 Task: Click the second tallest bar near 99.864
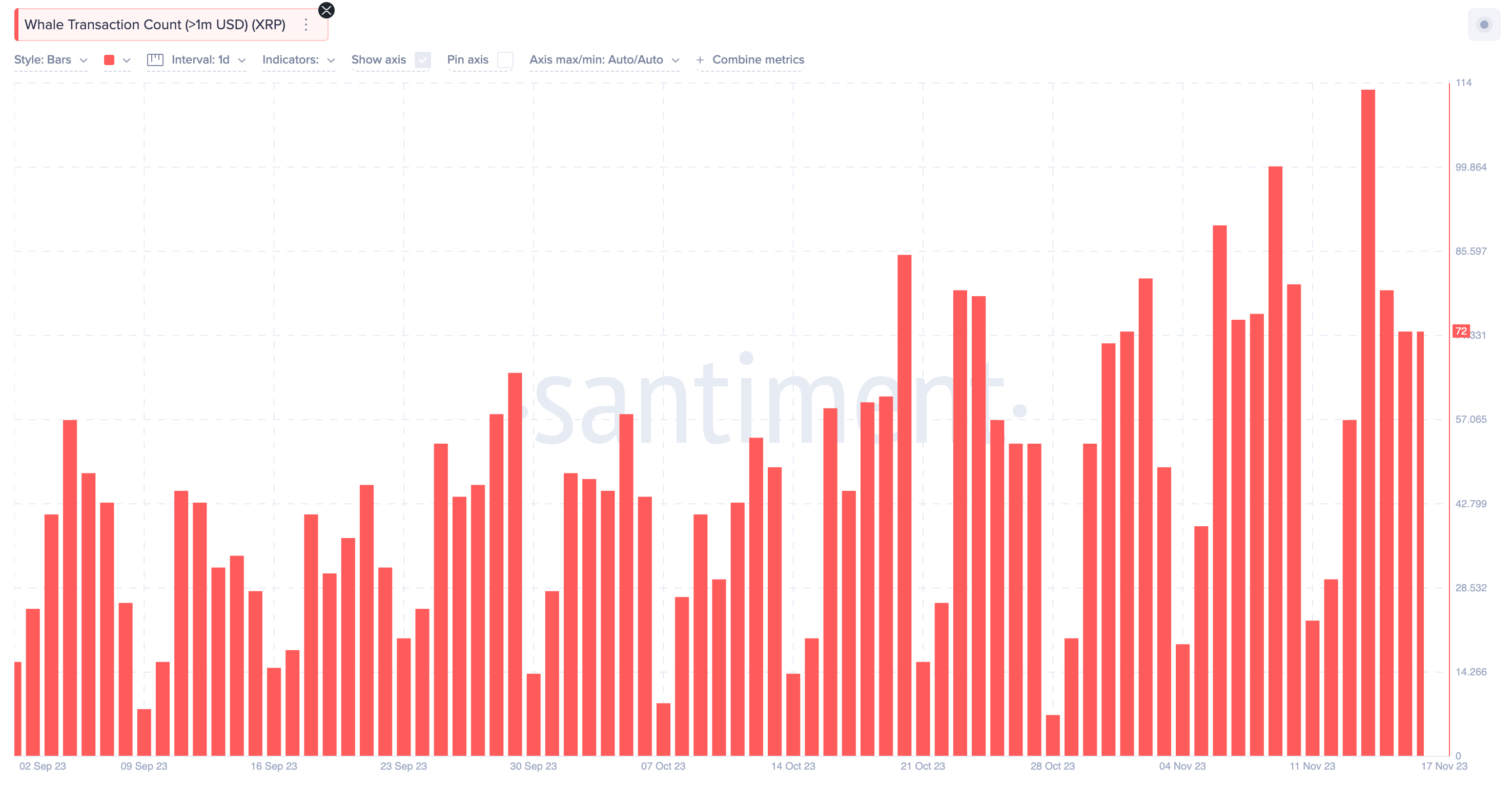click(x=1275, y=461)
